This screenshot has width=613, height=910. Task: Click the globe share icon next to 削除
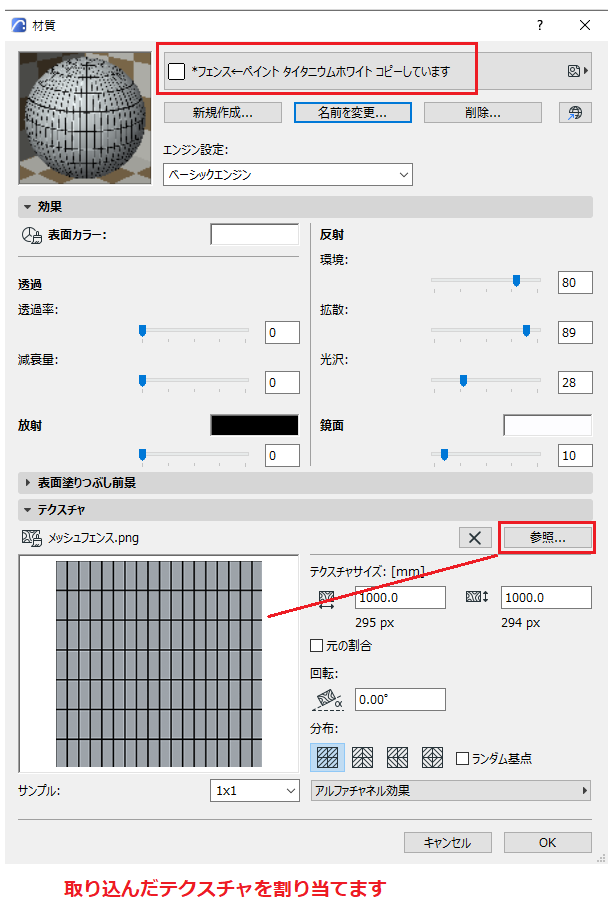575,113
